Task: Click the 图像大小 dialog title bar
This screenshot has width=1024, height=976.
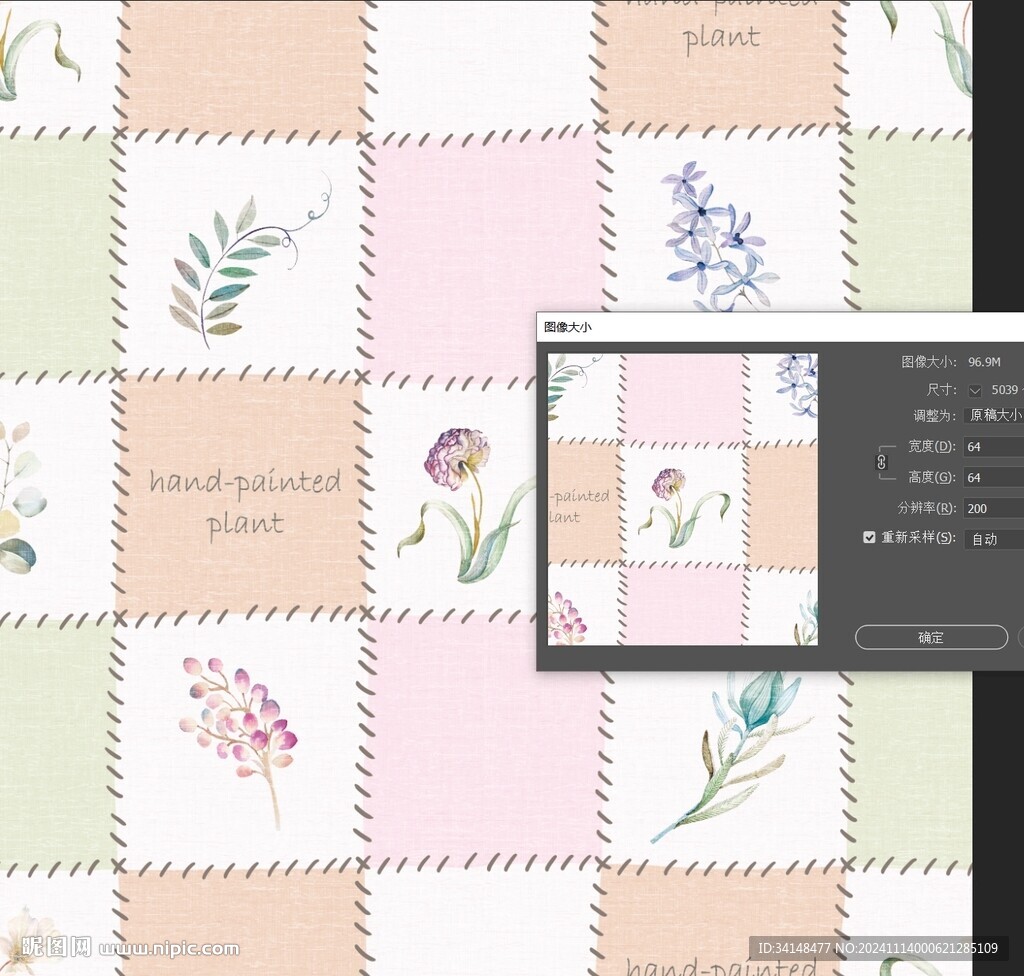Action: (780, 327)
